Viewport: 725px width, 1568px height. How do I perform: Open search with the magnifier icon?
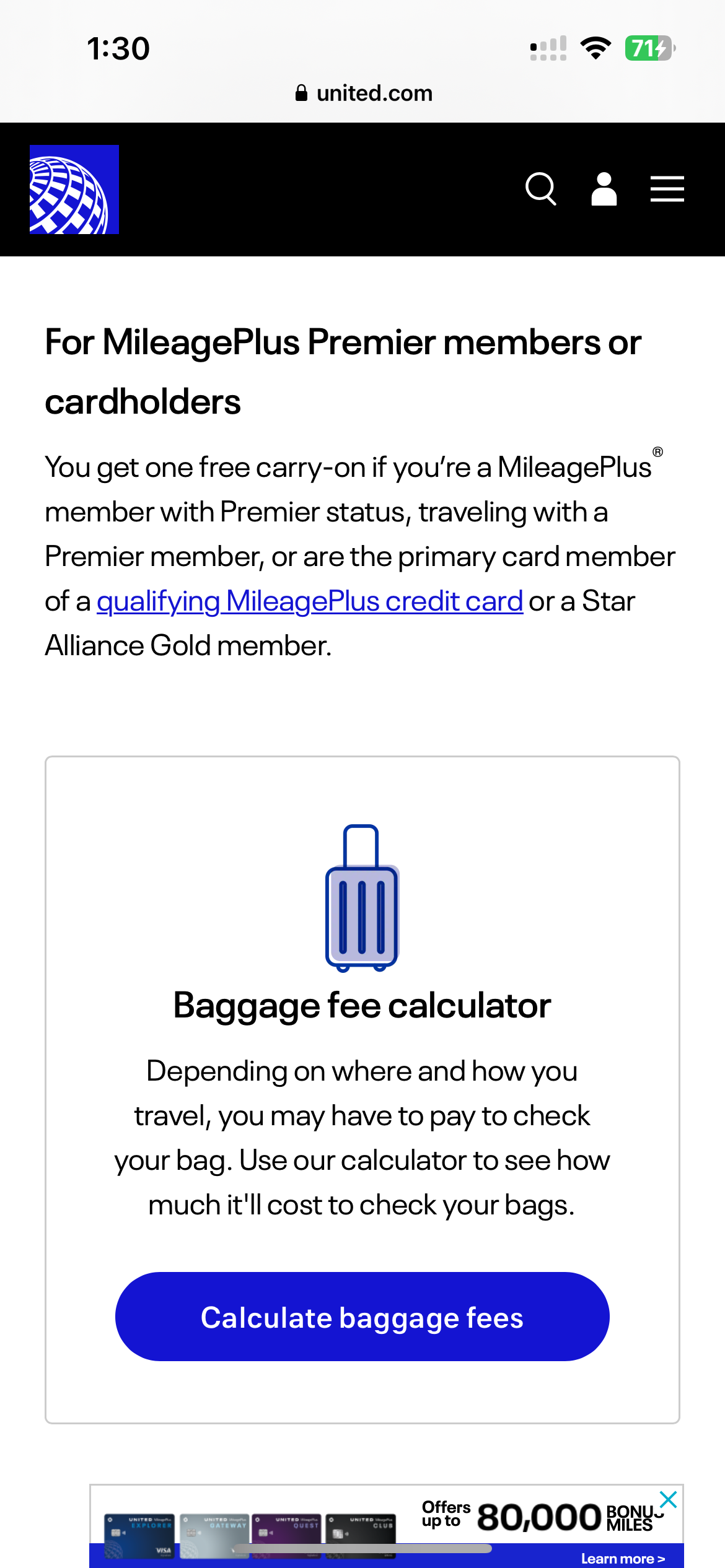(540, 188)
